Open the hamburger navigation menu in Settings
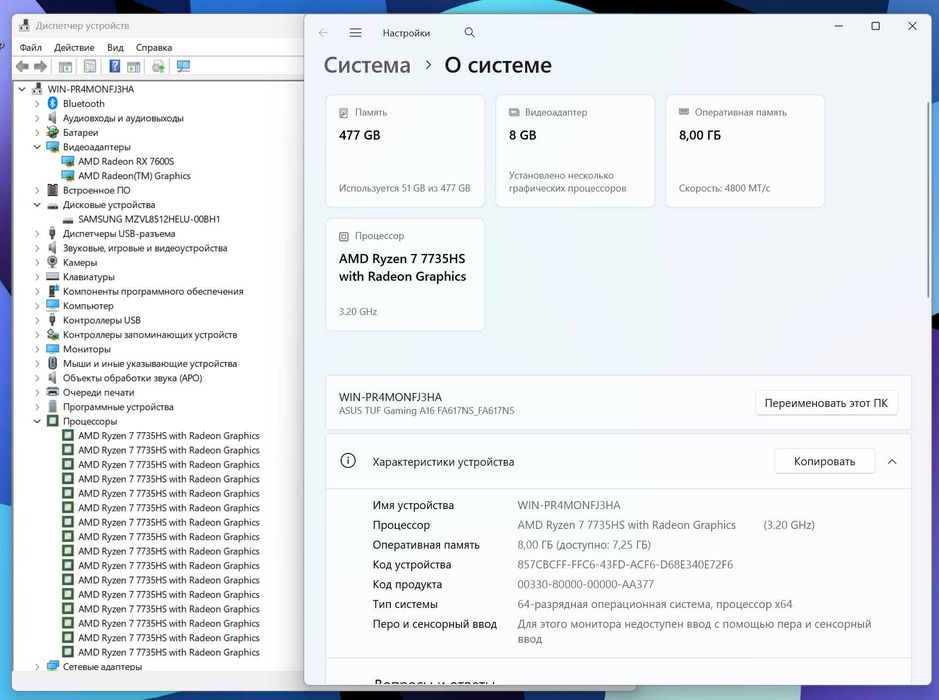This screenshot has height=700, width=939. point(356,32)
